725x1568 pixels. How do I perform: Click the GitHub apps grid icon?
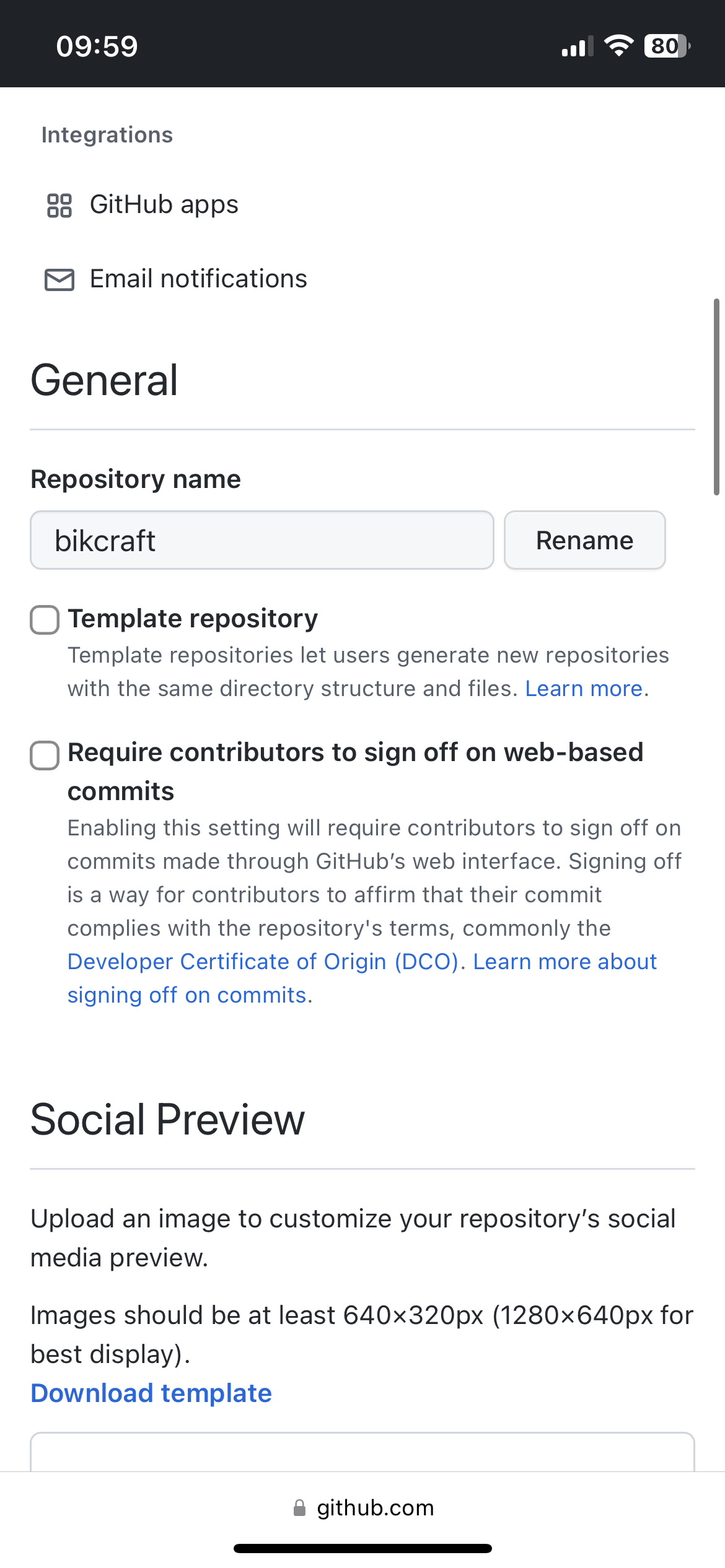pos(60,204)
